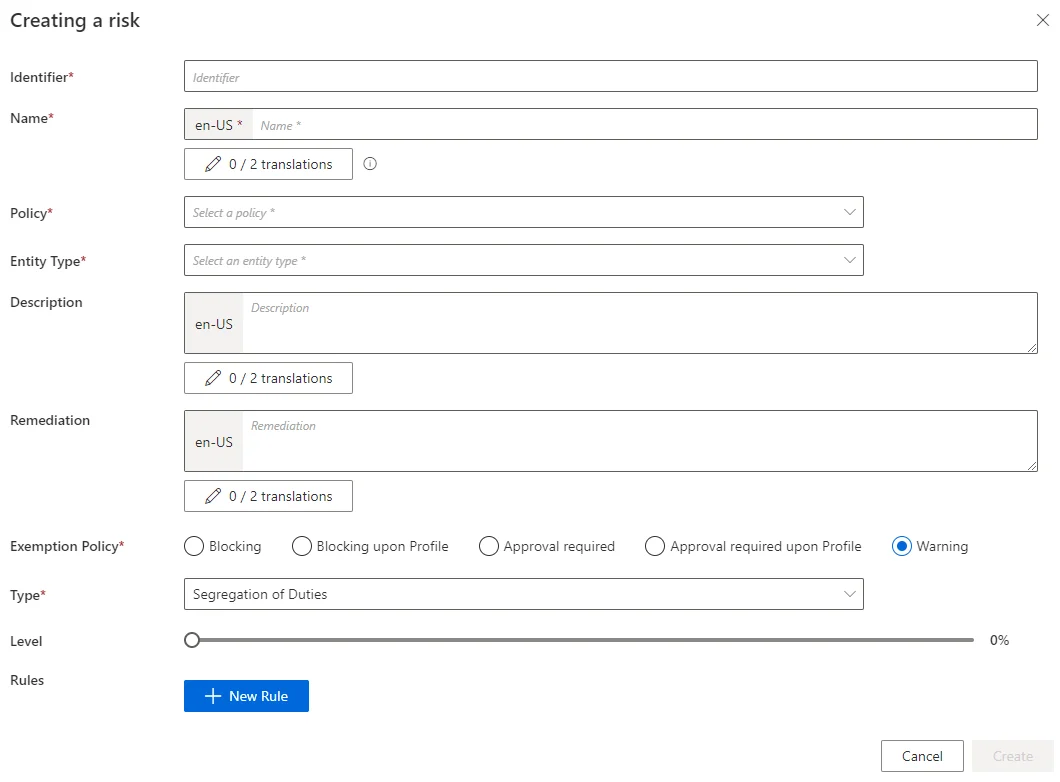
Task: Click pencil icon in Description translations button
Action: coord(213,378)
